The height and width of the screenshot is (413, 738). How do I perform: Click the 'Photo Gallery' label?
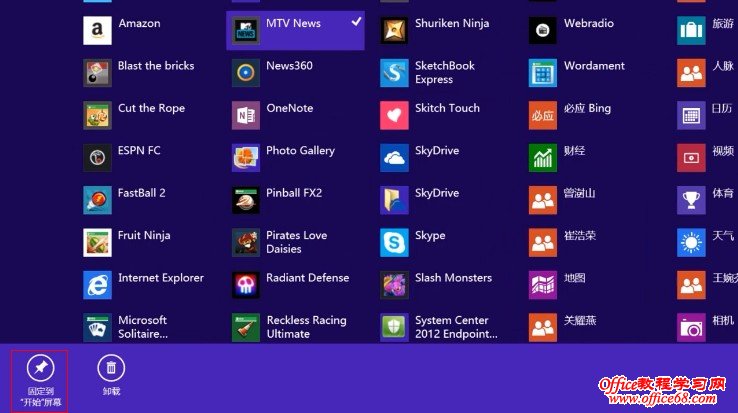click(x=300, y=151)
